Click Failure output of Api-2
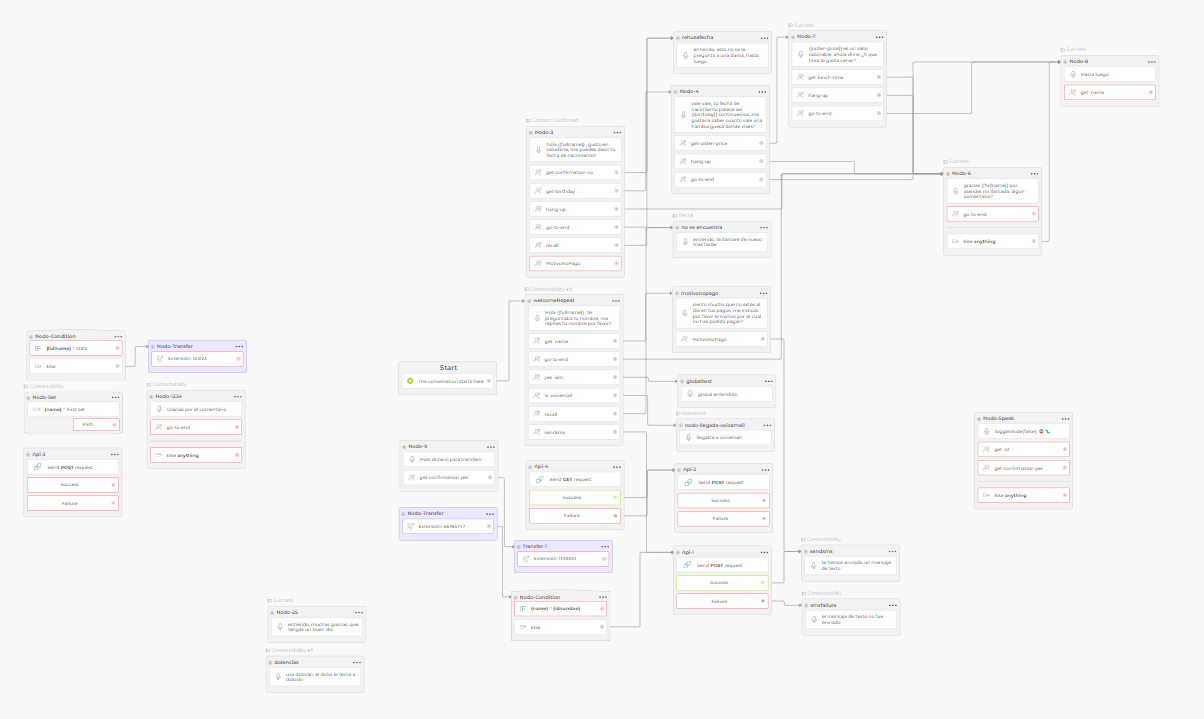This screenshot has height=719, width=1204. 722,519
